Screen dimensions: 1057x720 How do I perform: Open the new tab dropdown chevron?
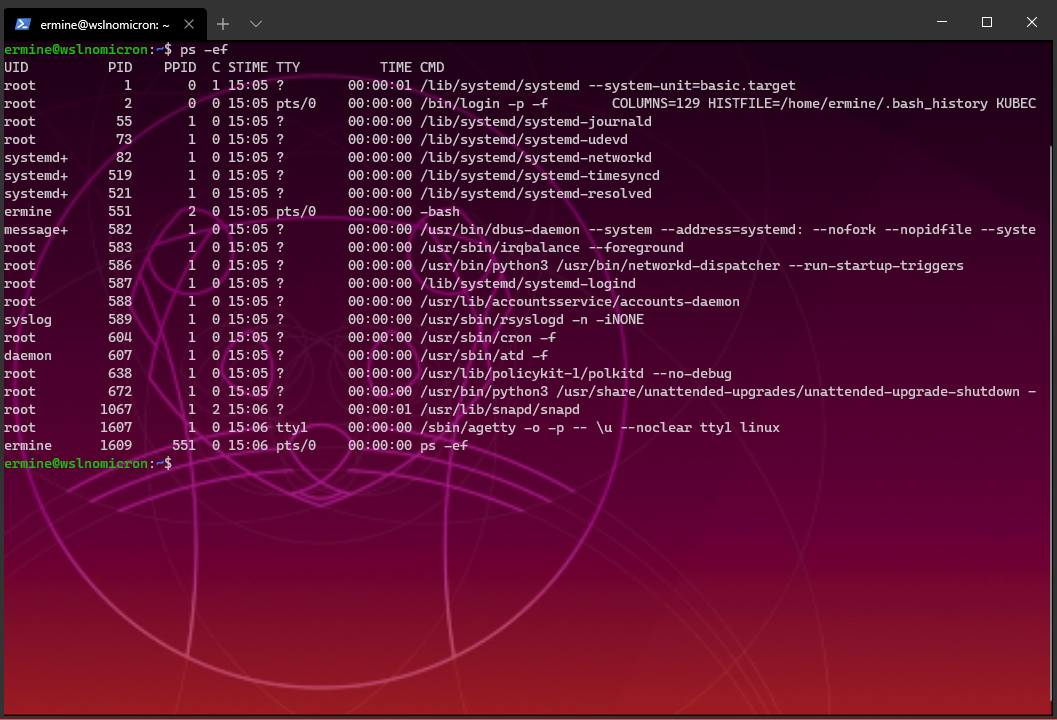254,22
